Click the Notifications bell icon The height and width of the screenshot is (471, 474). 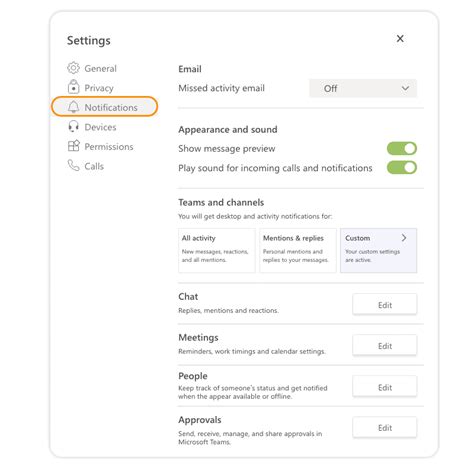pyautogui.click(x=73, y=107)
